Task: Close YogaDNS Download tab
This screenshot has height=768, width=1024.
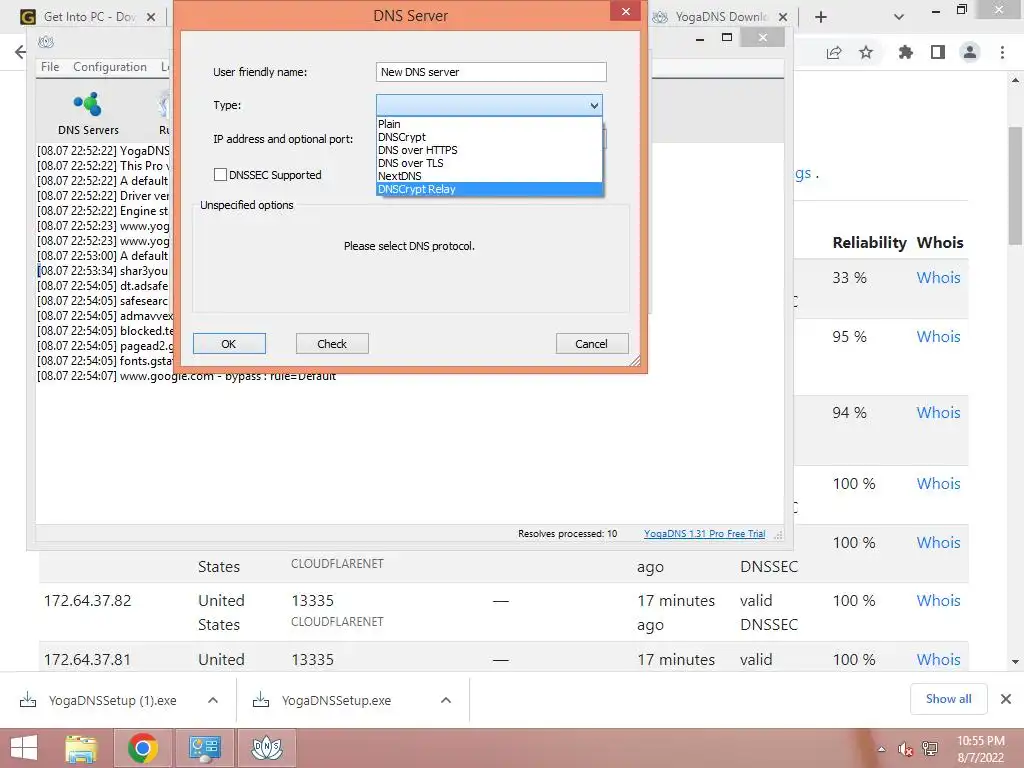Action: click(x=783, y=17)
